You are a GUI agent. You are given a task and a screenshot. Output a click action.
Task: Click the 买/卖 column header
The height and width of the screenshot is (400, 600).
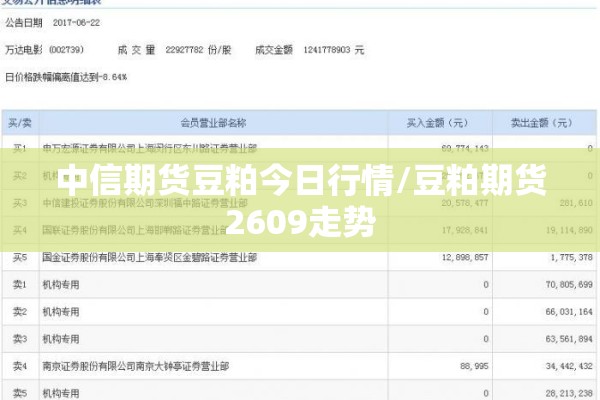[20, 123]
